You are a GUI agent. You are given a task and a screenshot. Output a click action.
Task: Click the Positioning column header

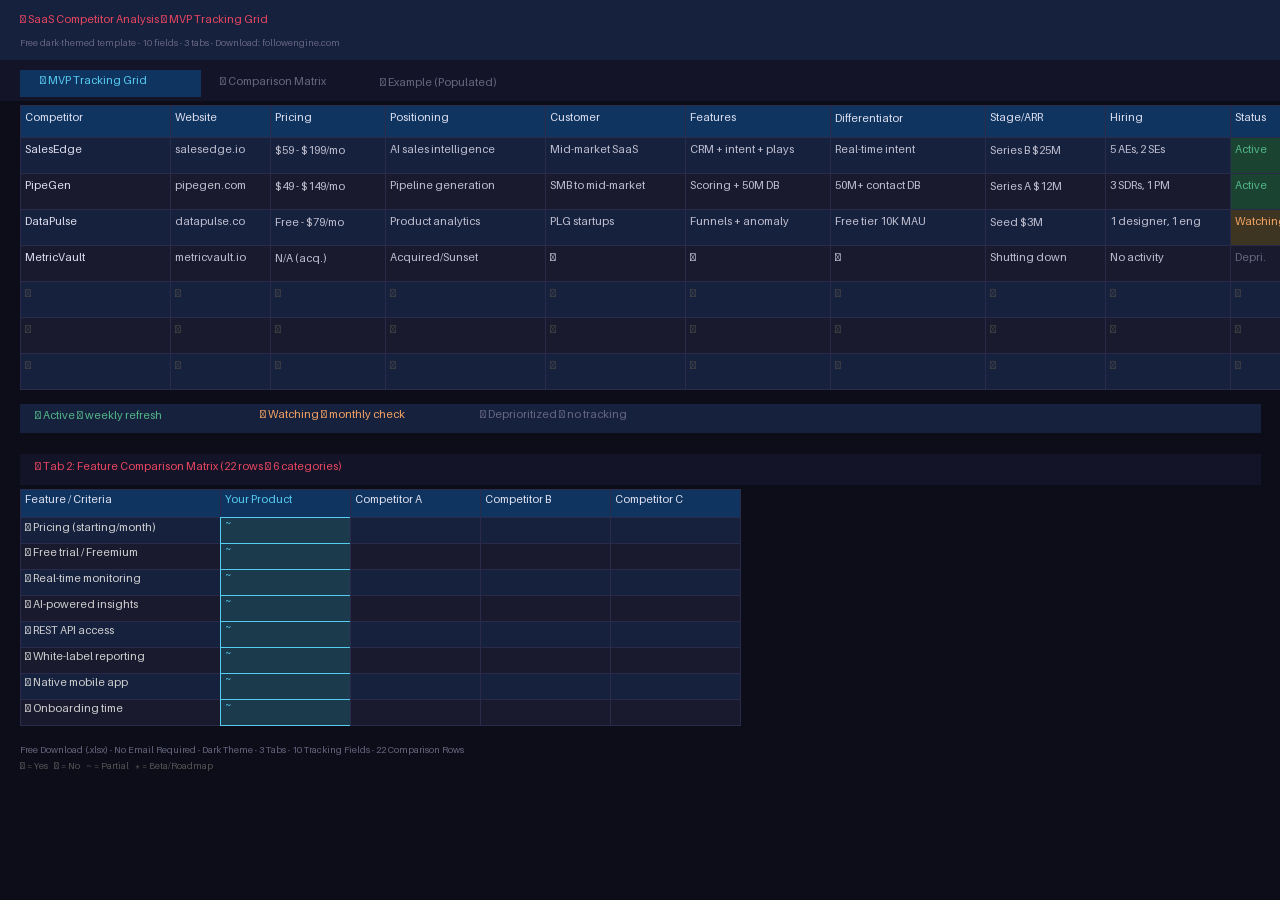pyautogui.click(x=465, y=121)
